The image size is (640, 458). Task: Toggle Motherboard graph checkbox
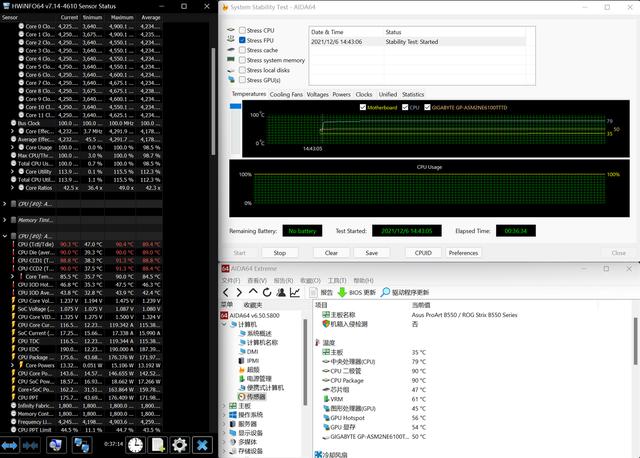pos(363,107)
